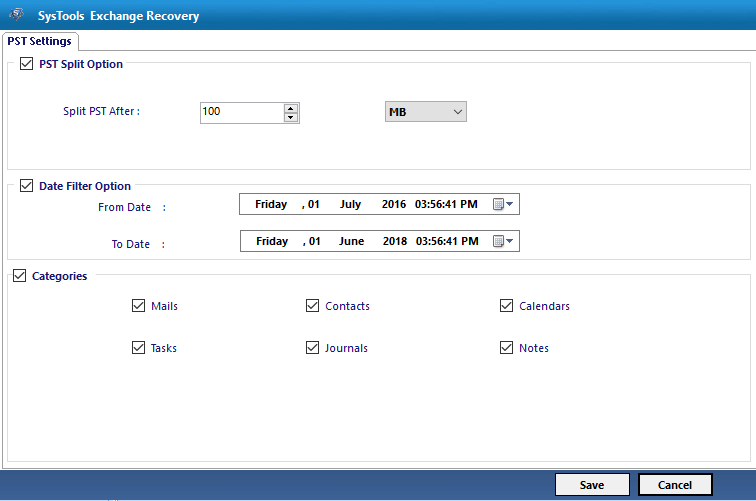The image size is (756, 501).
Task: Uncheck the Categories checkbox
Action: [19, 276]
